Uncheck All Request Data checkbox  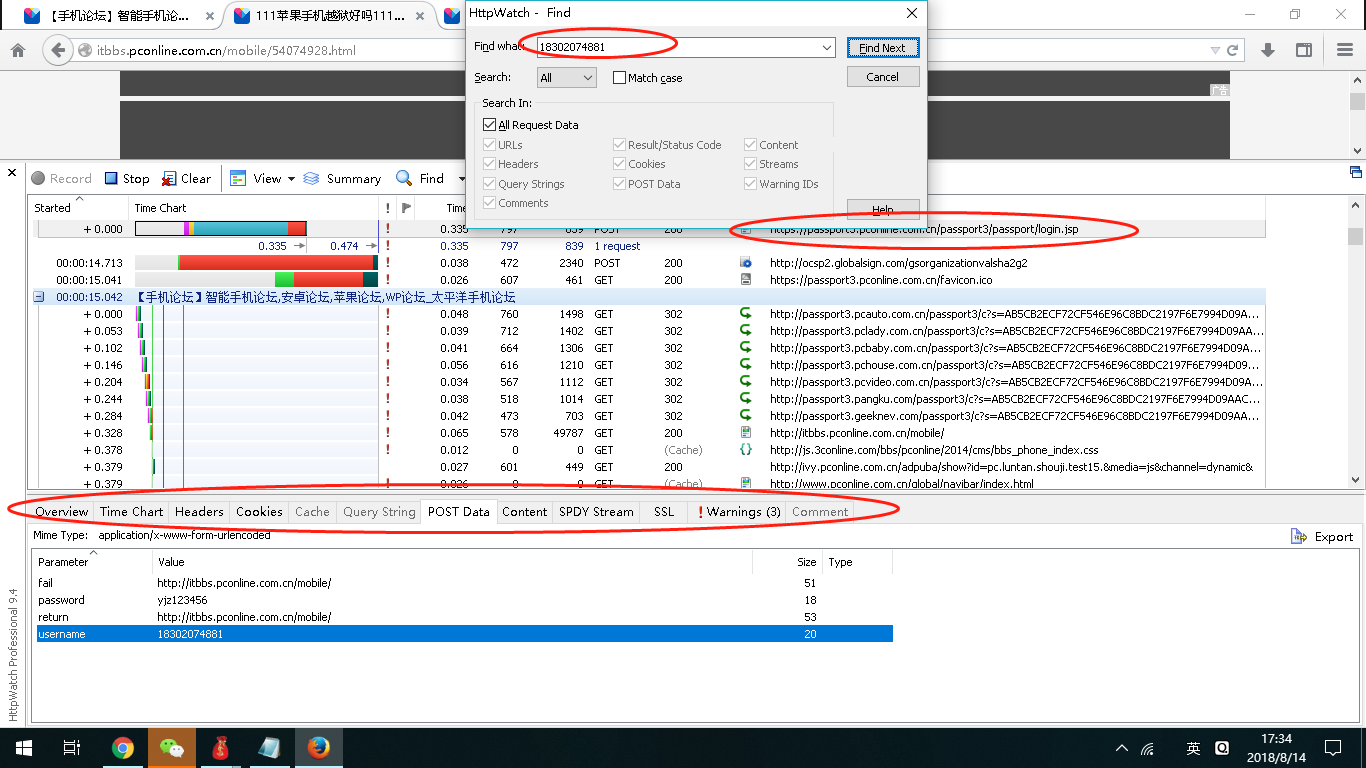pyautogui.click(x=489, y=125)
